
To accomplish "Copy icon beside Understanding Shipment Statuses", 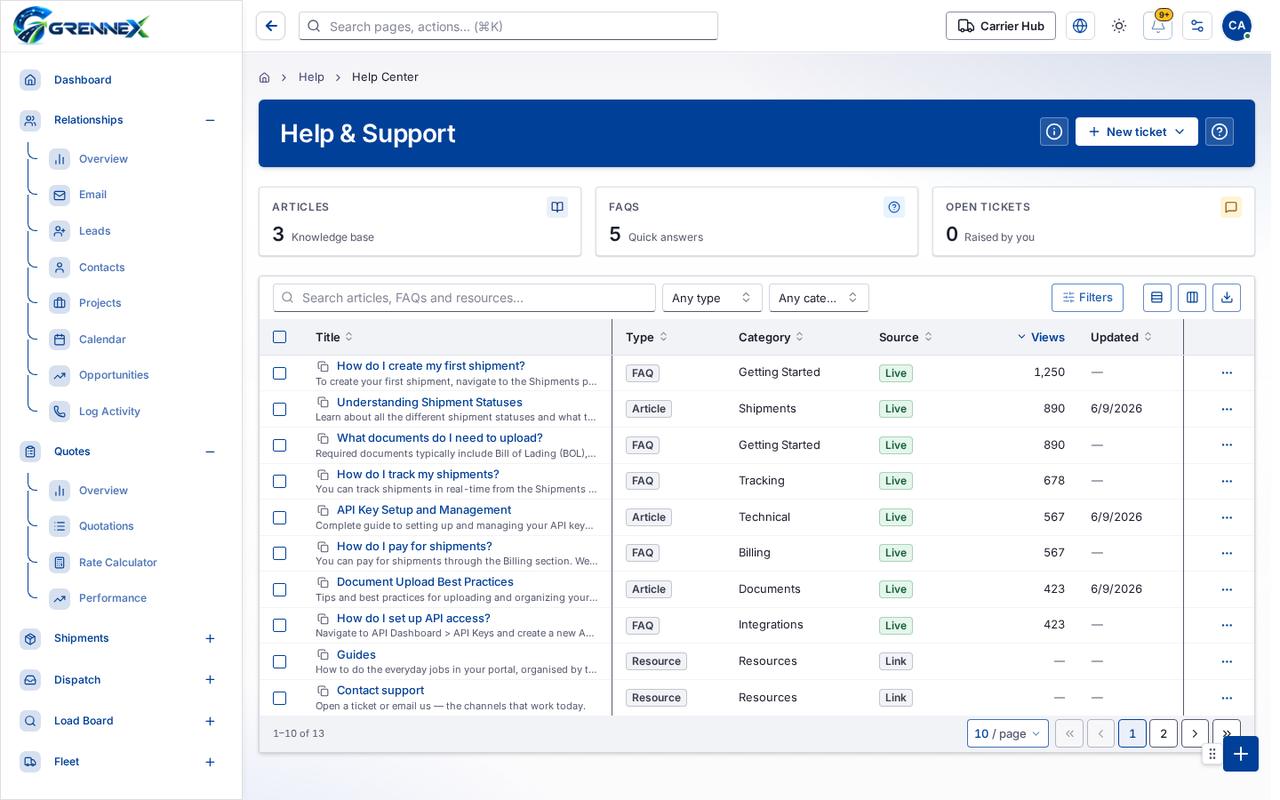I will (x=323, y=403).
